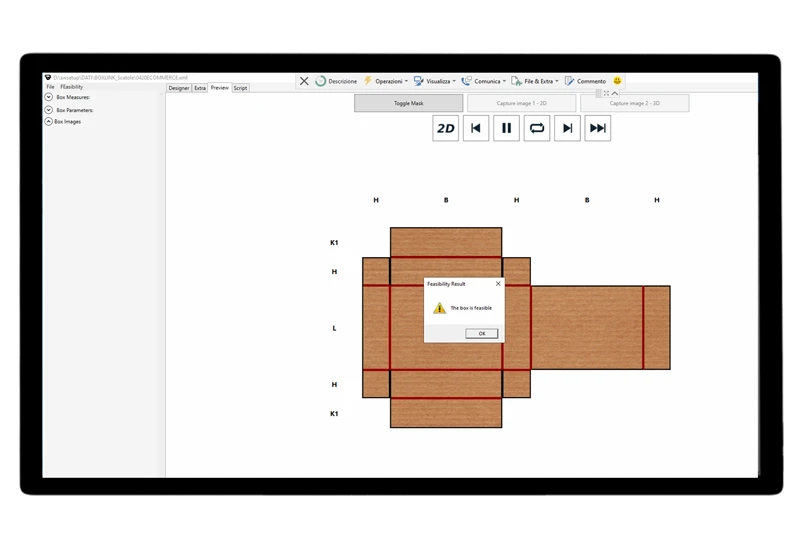The width and height of the screenshot is (800, 533).
Task: Switch to the Designer tab
Action: coord(179,88)
